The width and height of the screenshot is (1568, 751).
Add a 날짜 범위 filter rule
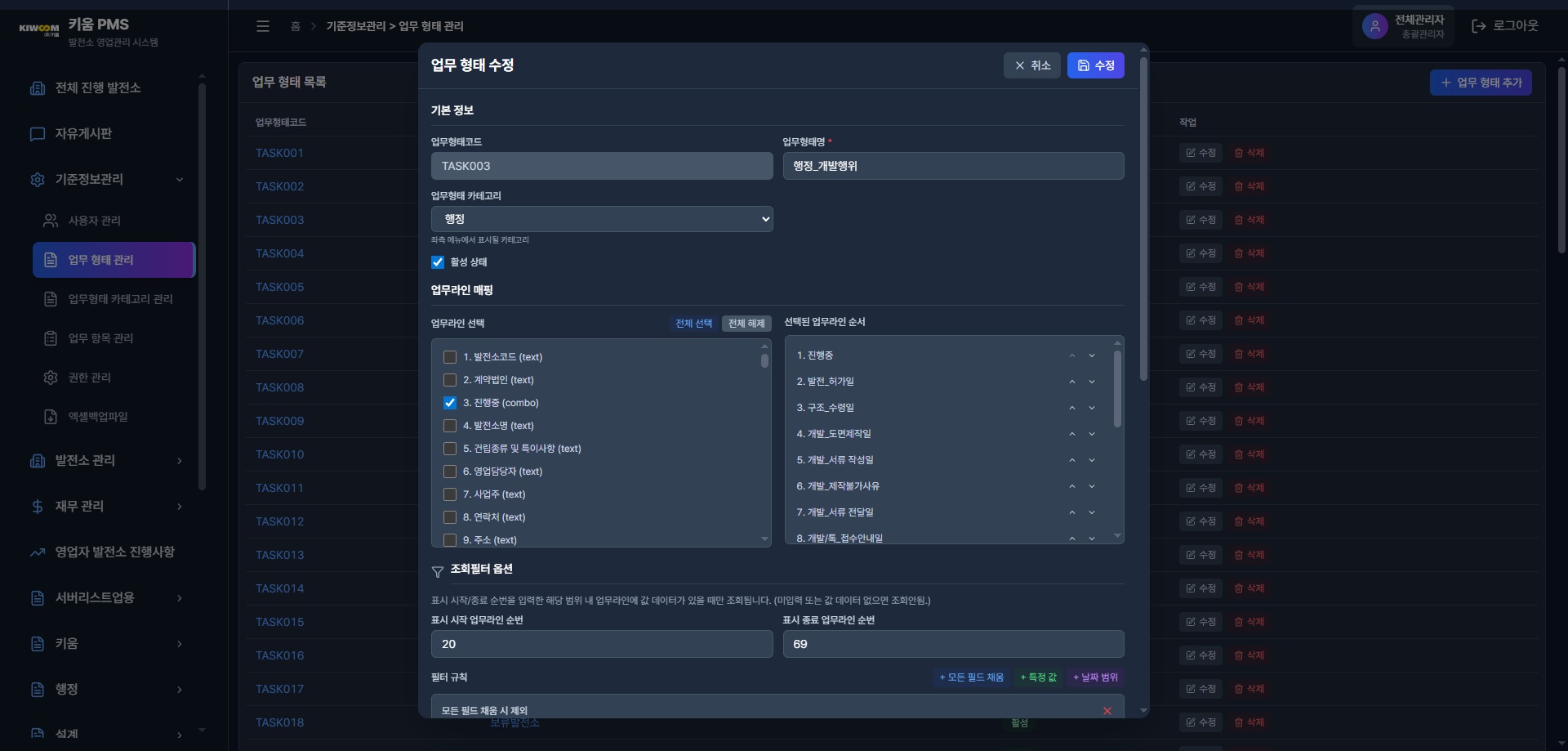pos(1096,677)
